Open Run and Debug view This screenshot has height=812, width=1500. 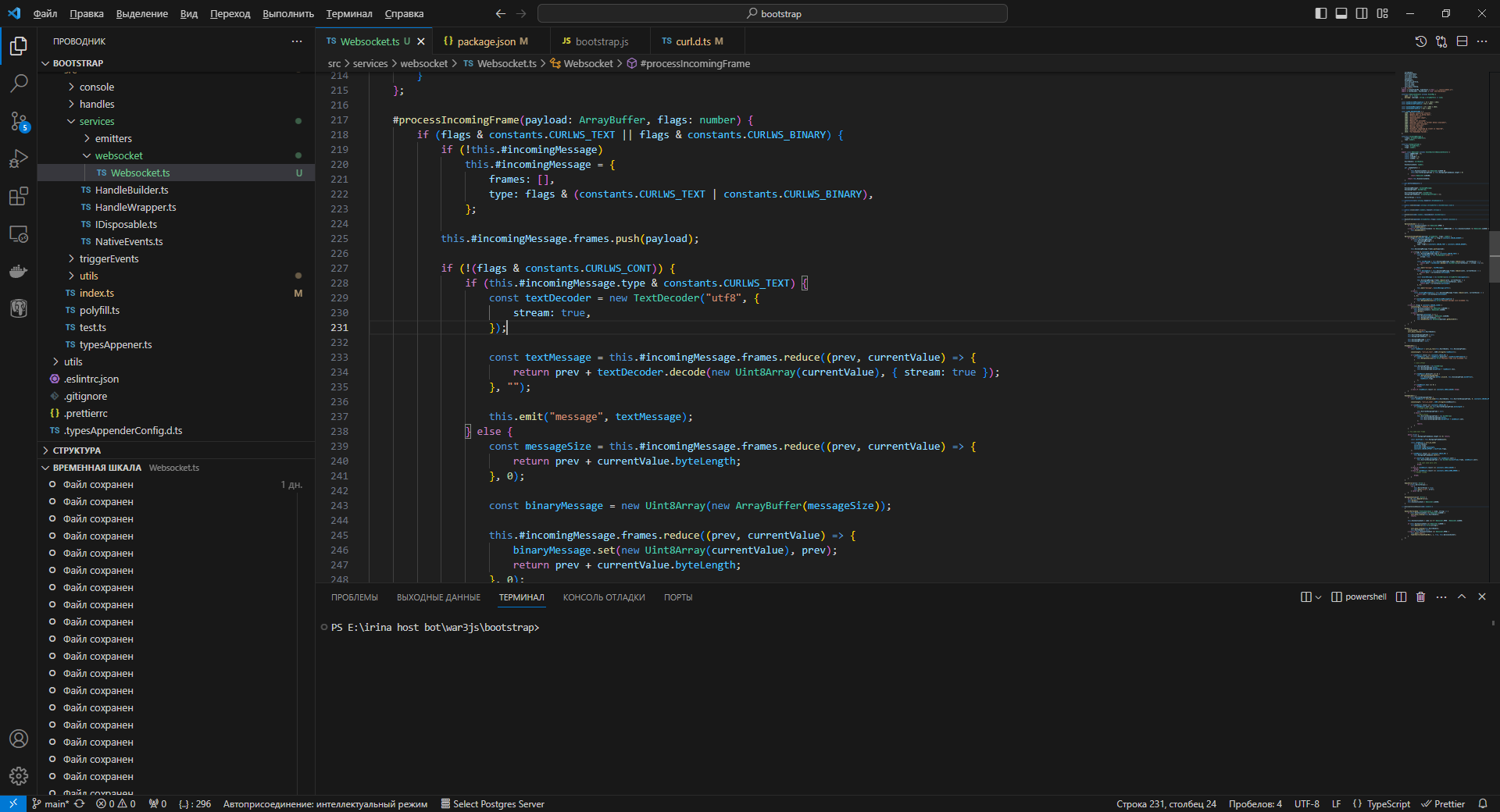19,158
